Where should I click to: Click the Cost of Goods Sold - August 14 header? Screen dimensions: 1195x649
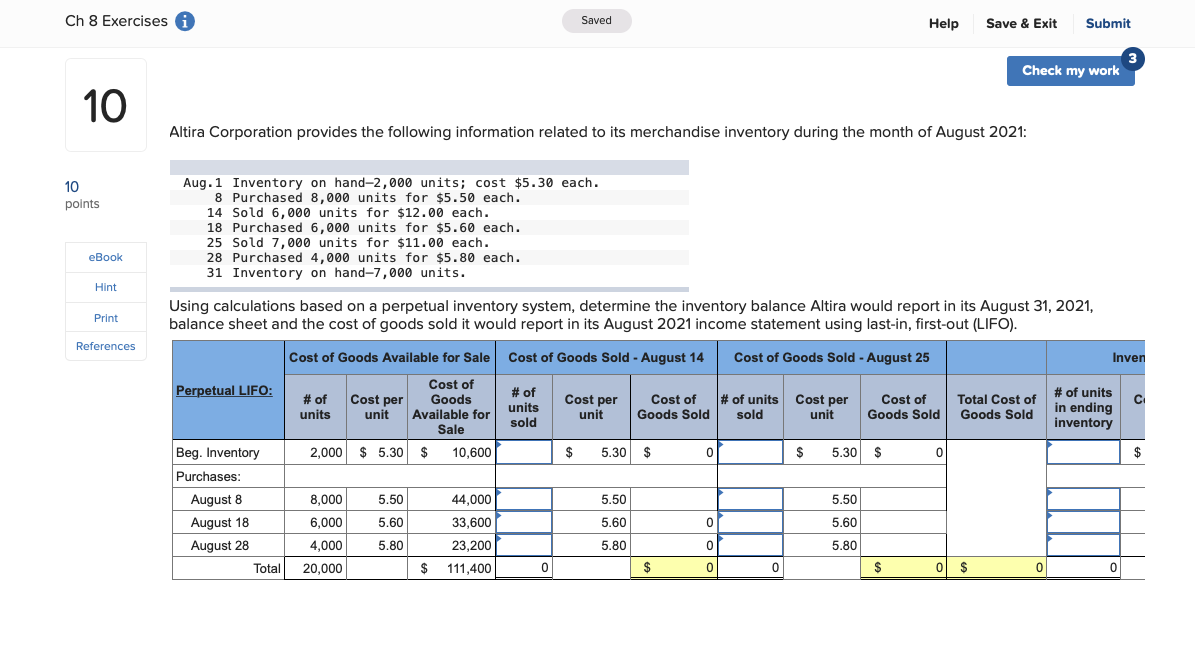[x=606, y=357]
